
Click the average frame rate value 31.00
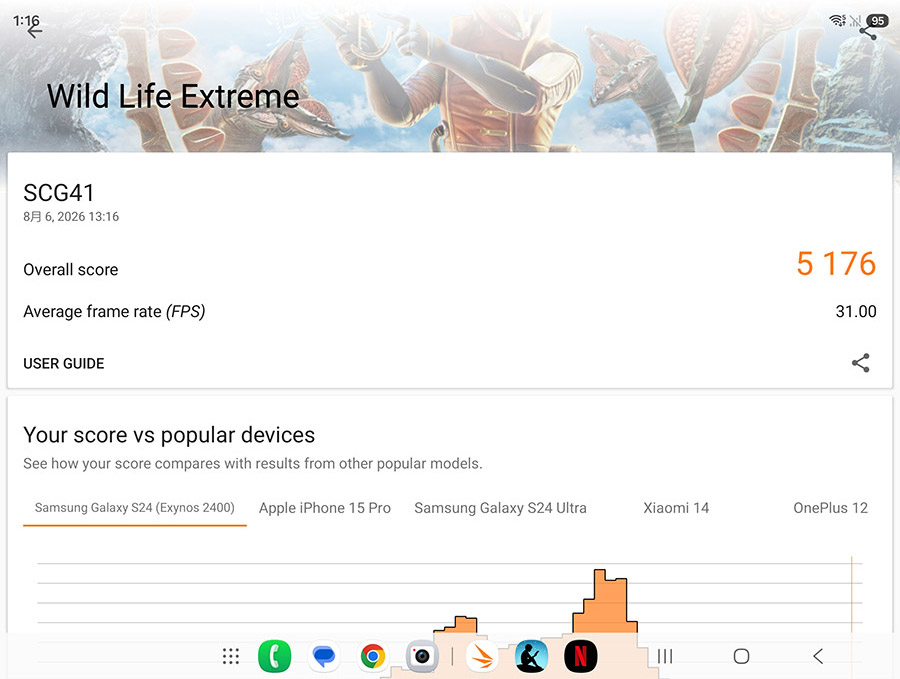tap(856, 312)
